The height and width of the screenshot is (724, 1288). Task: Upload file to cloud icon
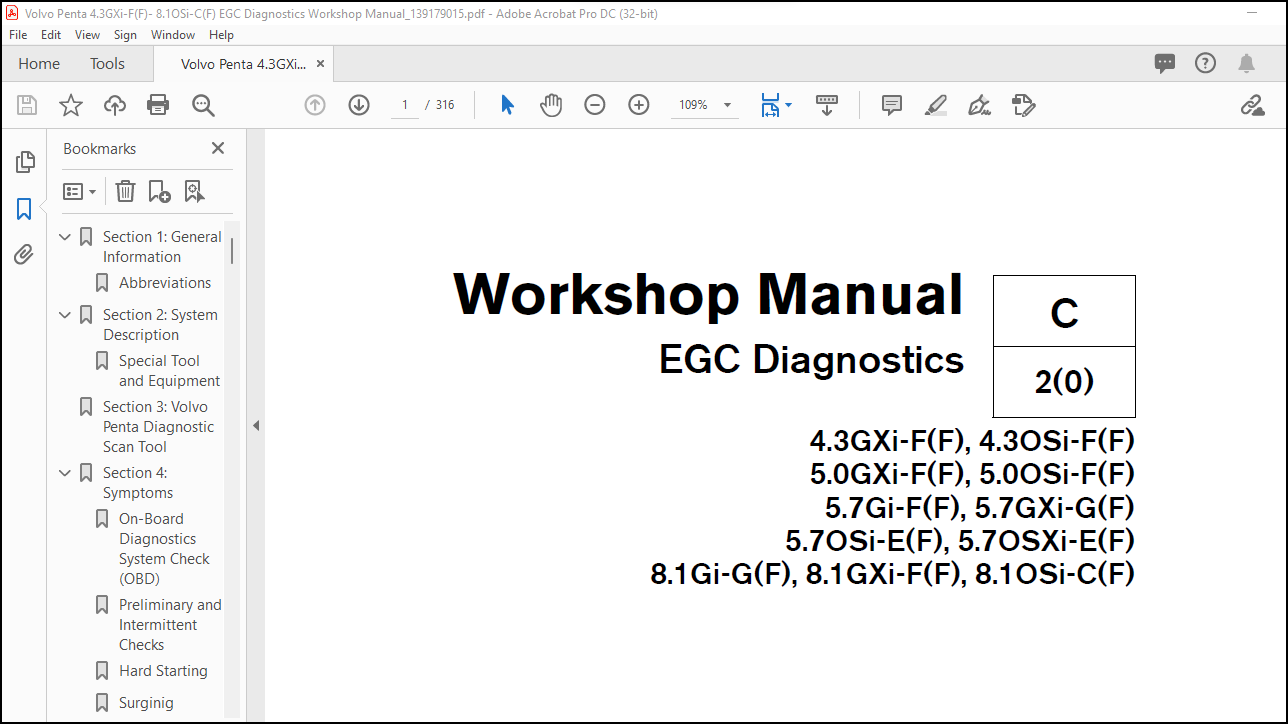pyautogui.click(x=115, y=105)
